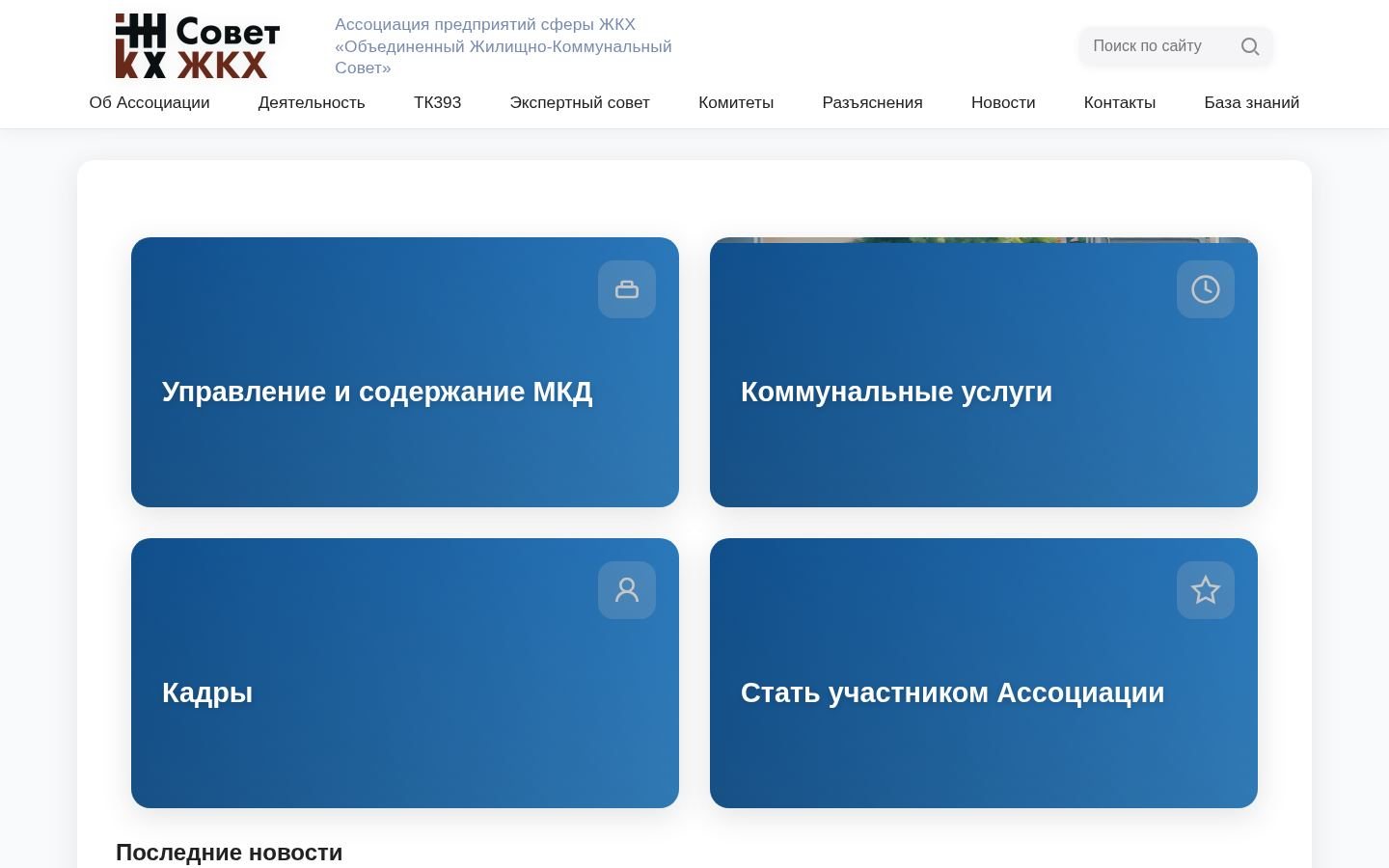The image size is (1389, 868).
Task: Click the person icon on Кадры card
Action: (x=627, y=590)
